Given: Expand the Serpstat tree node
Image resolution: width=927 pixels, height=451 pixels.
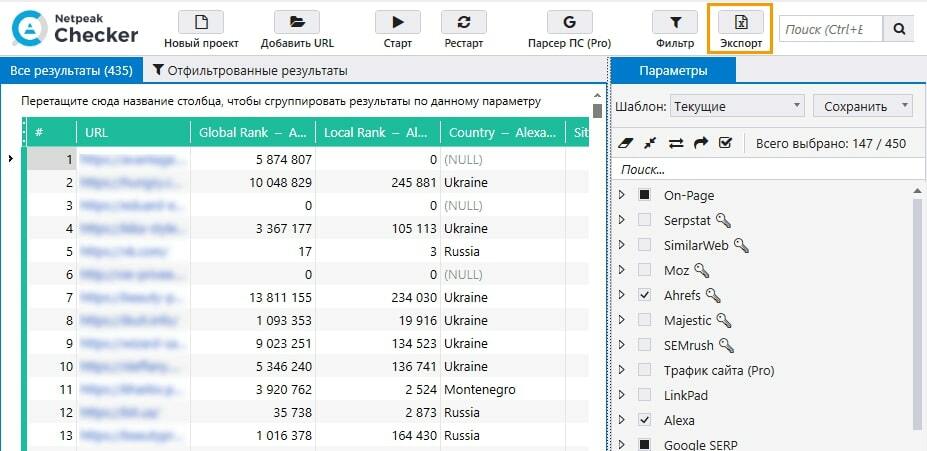Looking at the screenshot, I should pos(621,220).
